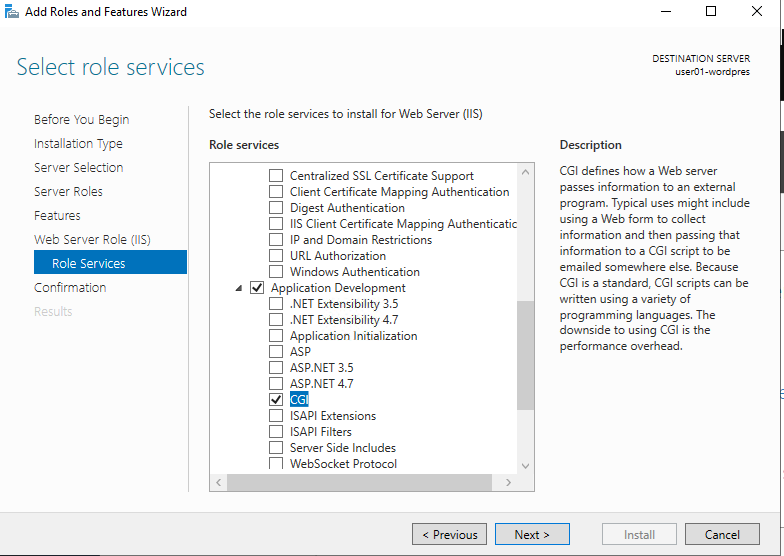Uncheck the CGI checkbox
The height and width of the screenshot is (556, 784).
276,400
